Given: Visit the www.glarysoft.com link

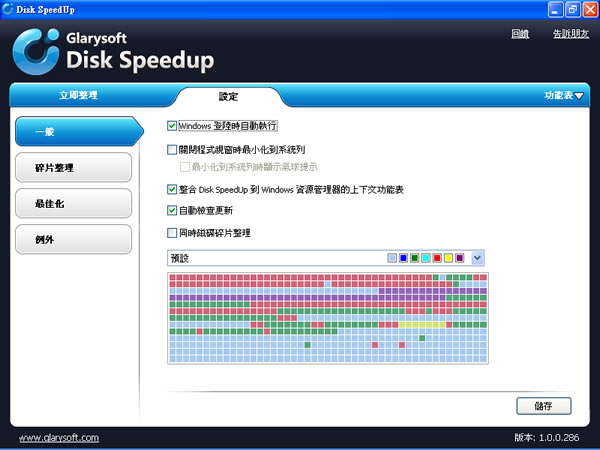Looking at the screenshot, I should pyautogui.click(x=59, y=437).
